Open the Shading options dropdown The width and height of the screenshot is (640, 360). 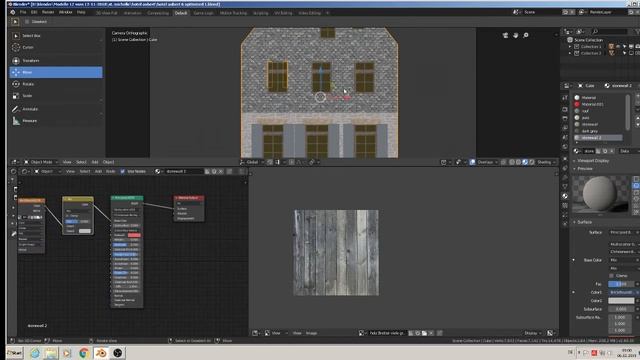[x=547, y=162]
